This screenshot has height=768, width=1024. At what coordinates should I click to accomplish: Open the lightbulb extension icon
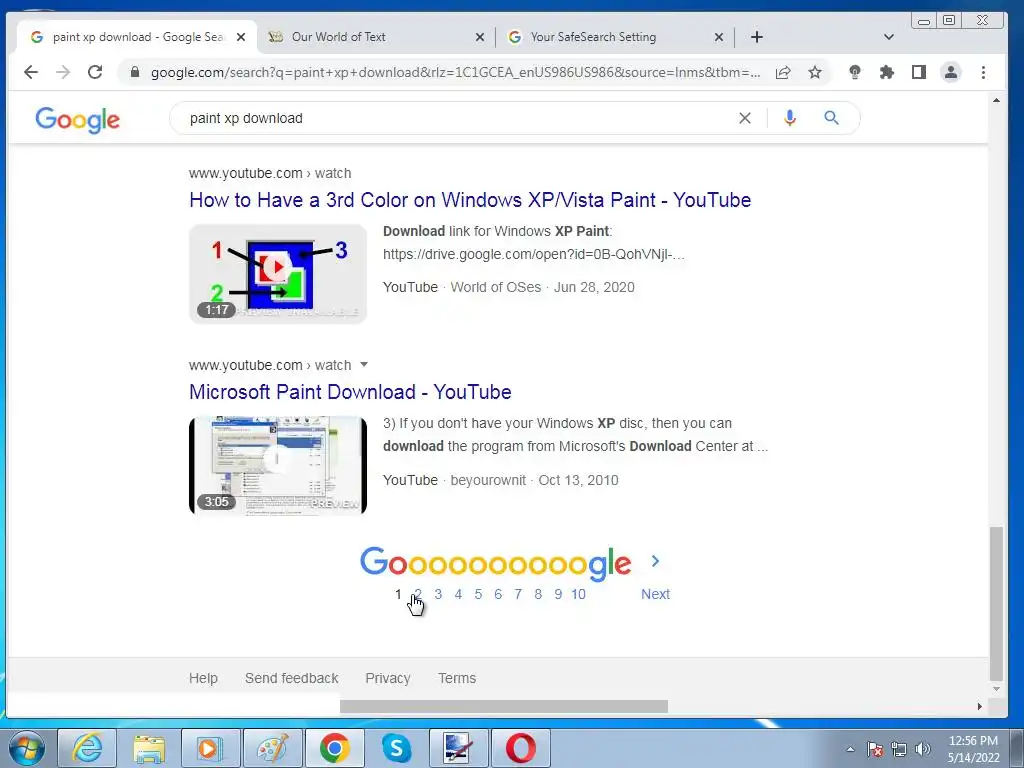coord(854,72)
